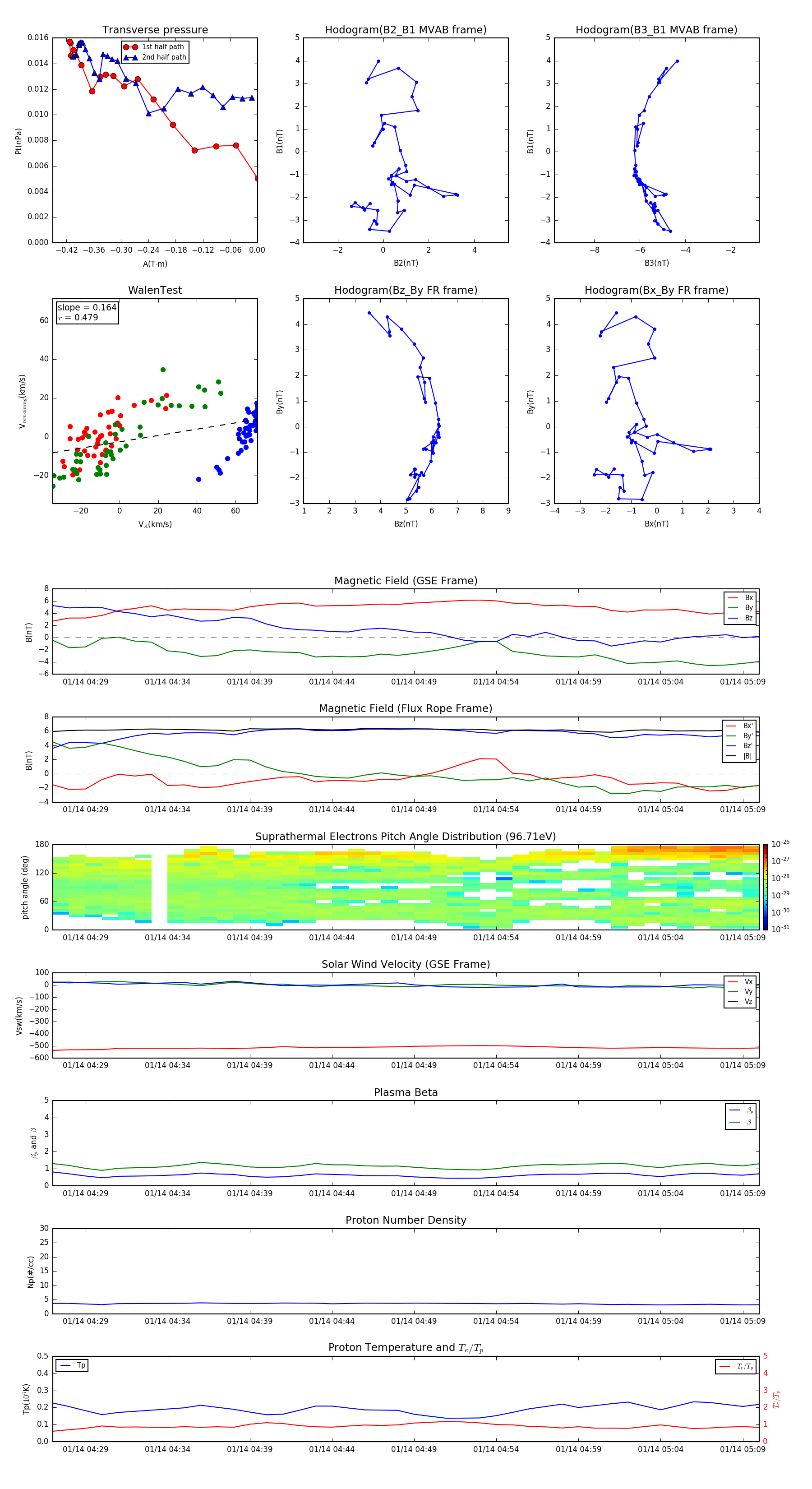Click the 'A(T·m)' x-axis label
Screen dimensions: 812x1489
coord(155,264)
